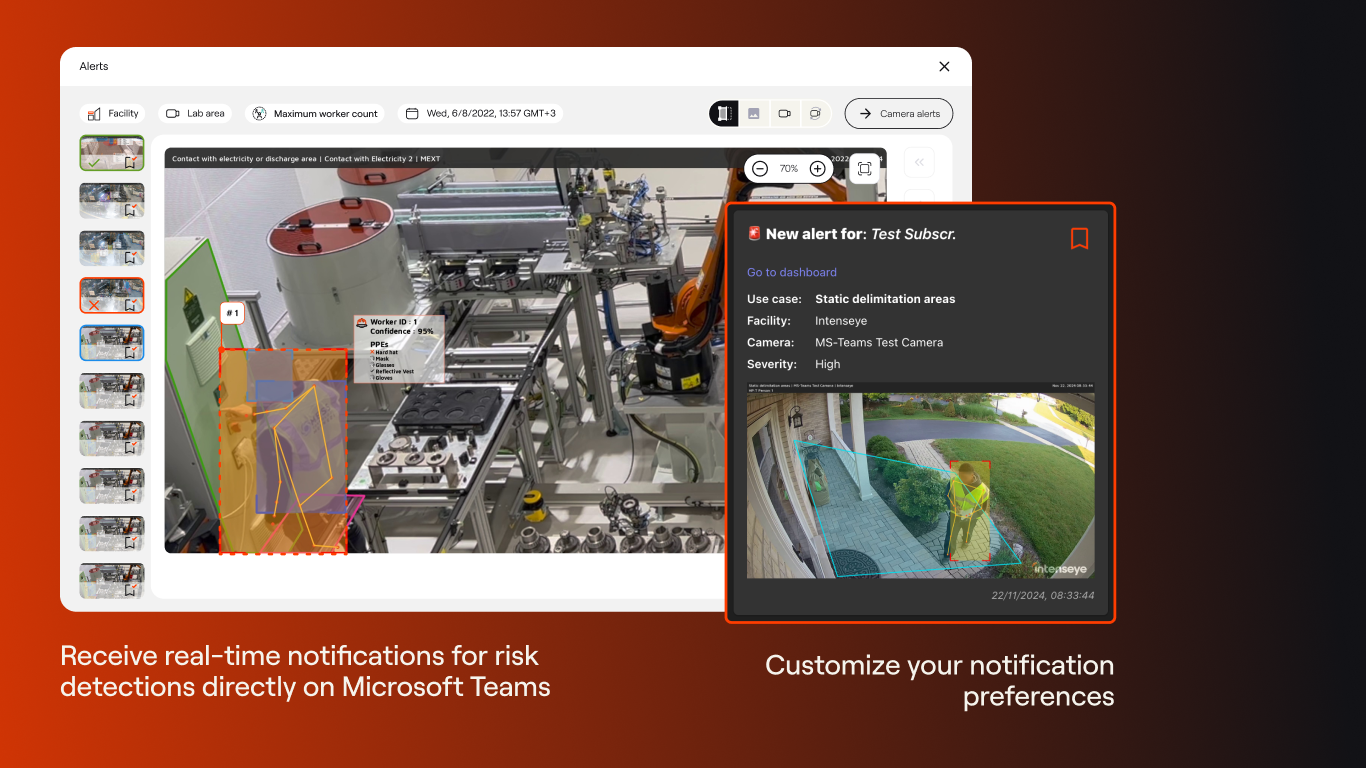Click the Intenseye facility value
Viewport: 1366px width, 768px height.
coord(841,321)
